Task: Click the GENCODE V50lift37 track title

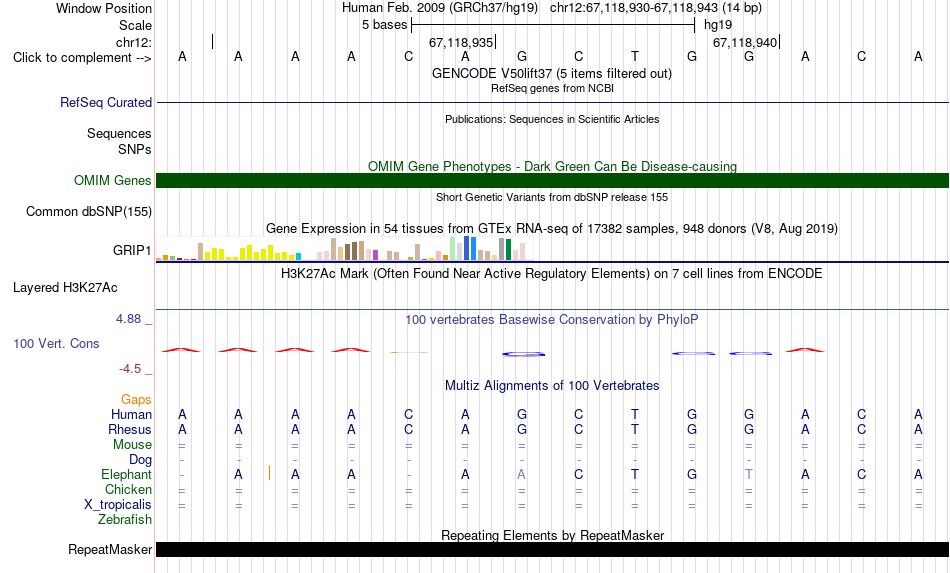Action: pos(552,73)
